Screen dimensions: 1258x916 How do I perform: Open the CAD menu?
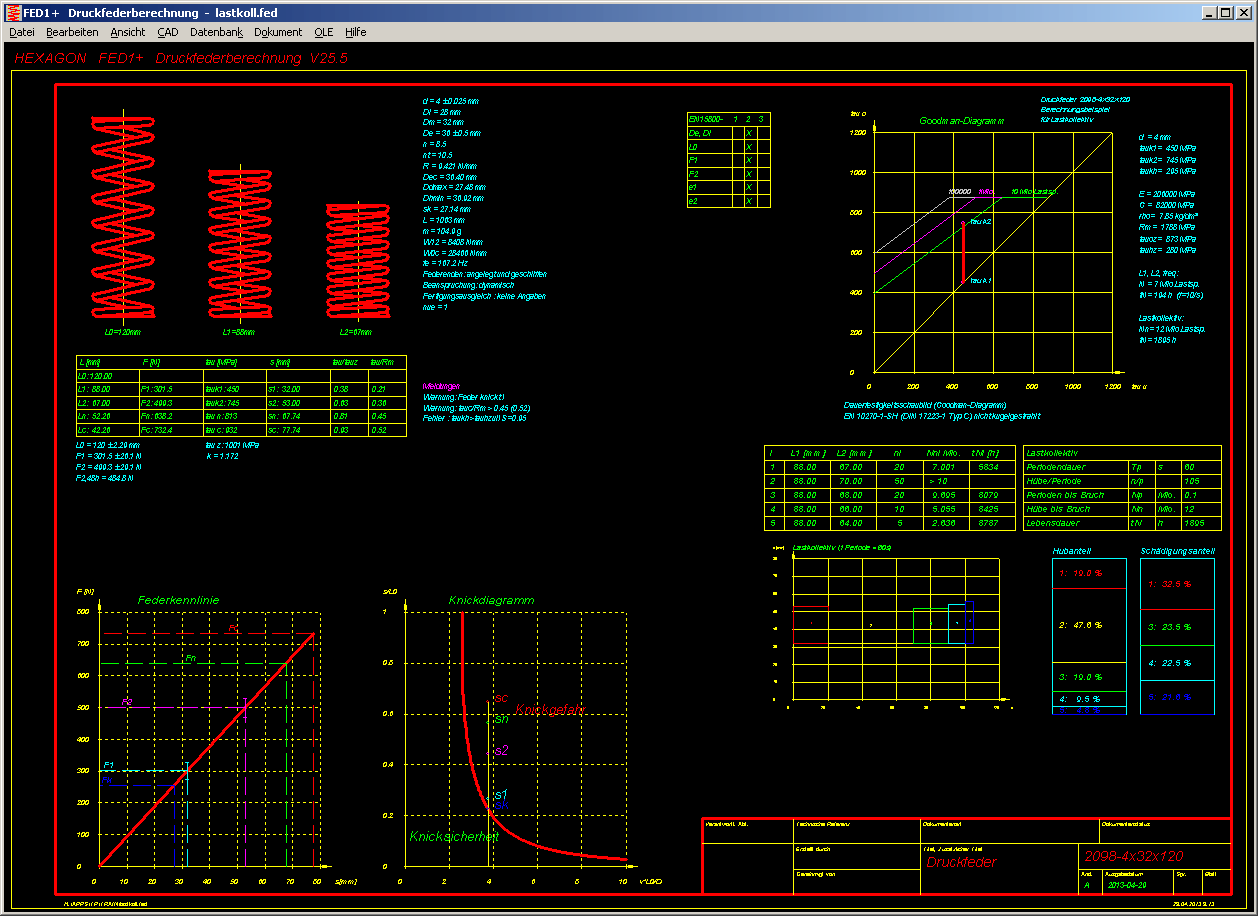(168, 32)
